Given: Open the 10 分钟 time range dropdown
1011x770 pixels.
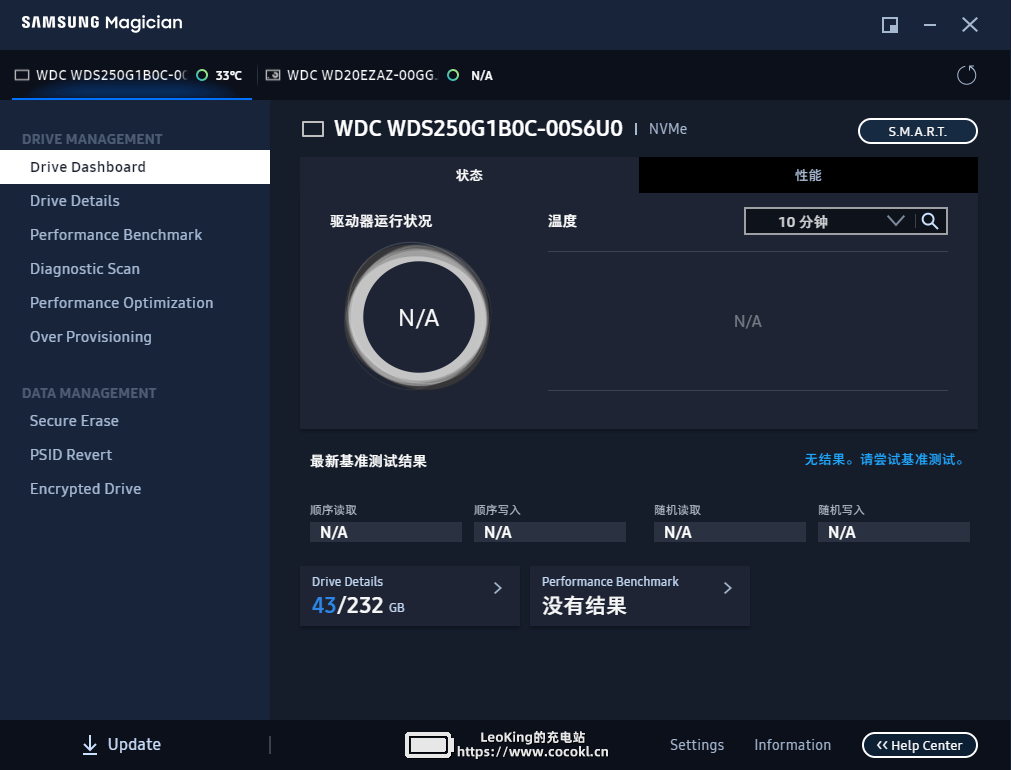Looking at the screenshot, I should point(829,221).
